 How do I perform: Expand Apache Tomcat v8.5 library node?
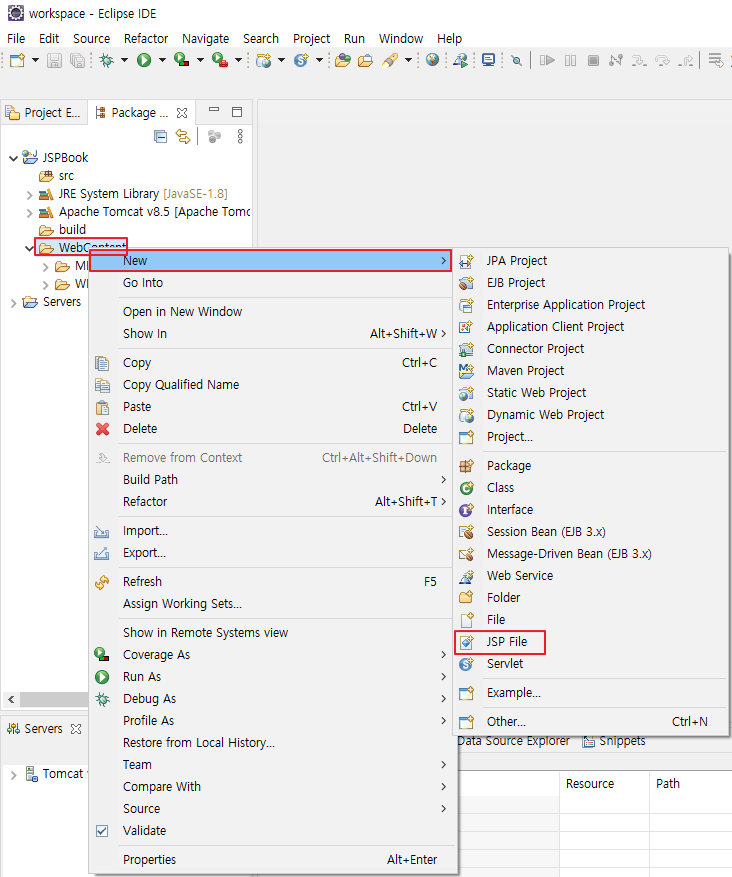(30, 213)
